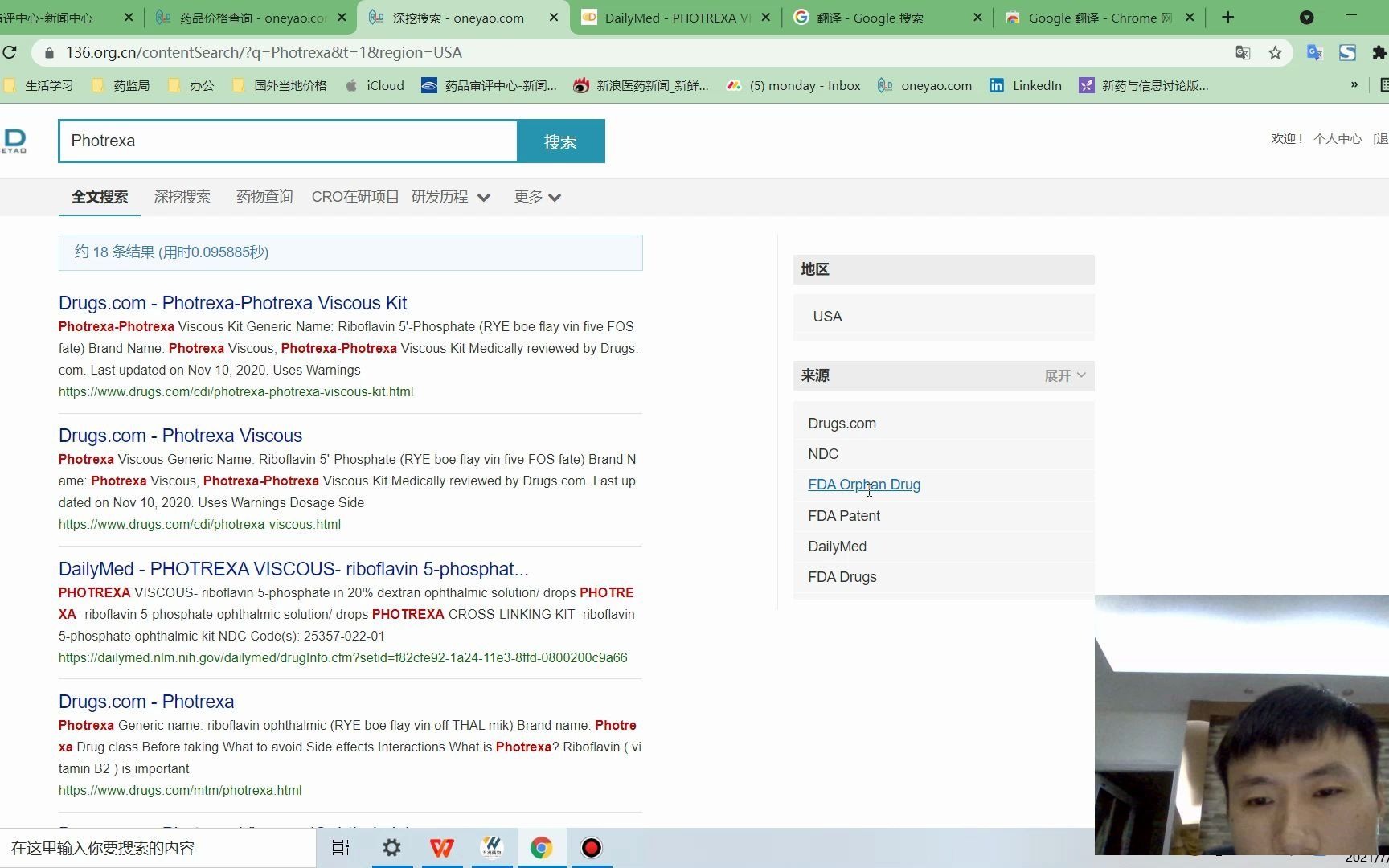1389x868 pixels.
Task: Open 个人中心 user center link
Action: pyautogui.click(x=1338, y=139)
